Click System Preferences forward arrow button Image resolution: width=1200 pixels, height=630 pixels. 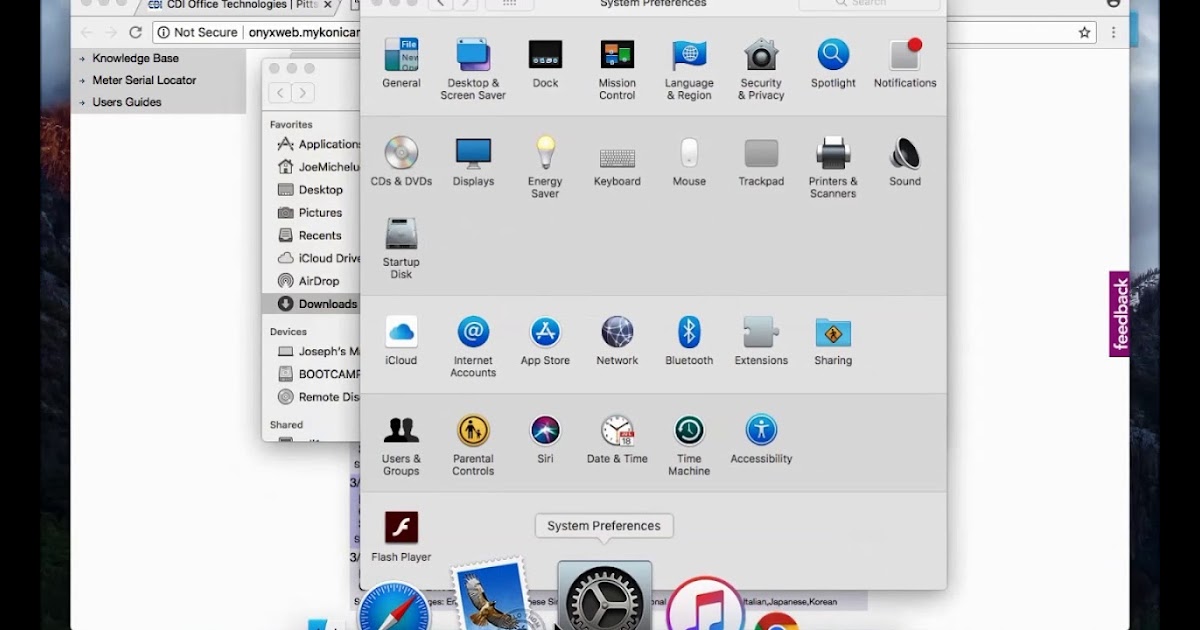coord(465,4)
